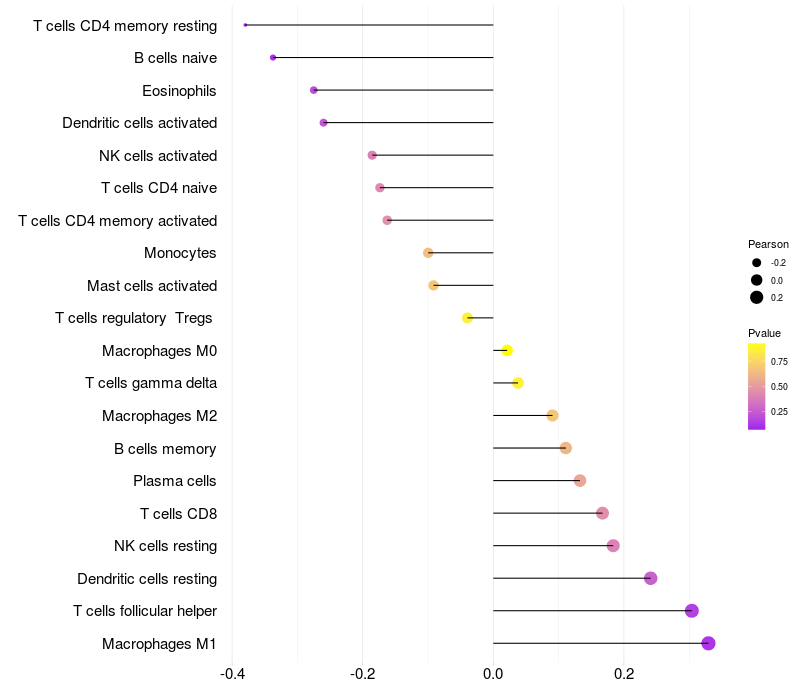This screenshot has width=800, height=700.
Task: Click the T cells CD4 memory resting label
Action: tap(125, 26)
